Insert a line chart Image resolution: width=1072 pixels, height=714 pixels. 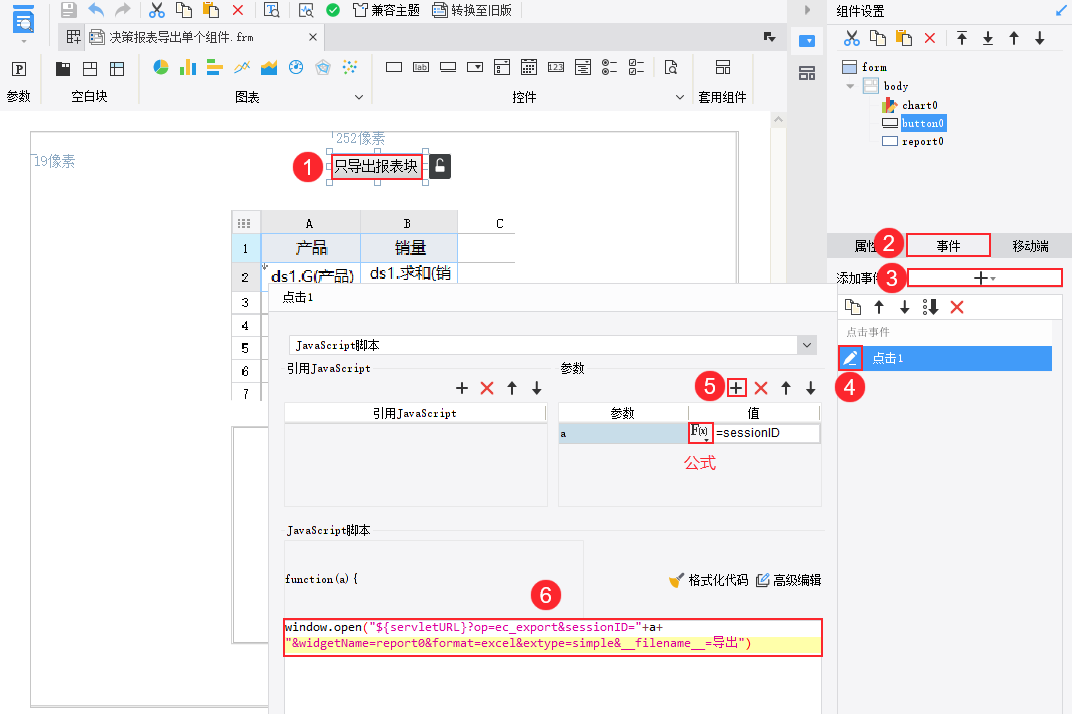pyautogui.click(x=242, y=67)
